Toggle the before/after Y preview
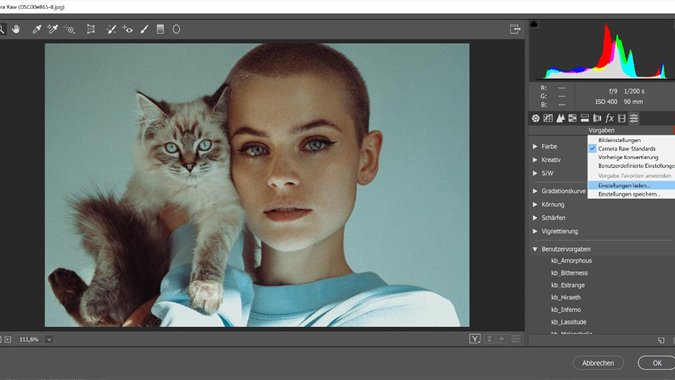Image resolution: width=675 pixels, height=380 pixels. point(474,339)
